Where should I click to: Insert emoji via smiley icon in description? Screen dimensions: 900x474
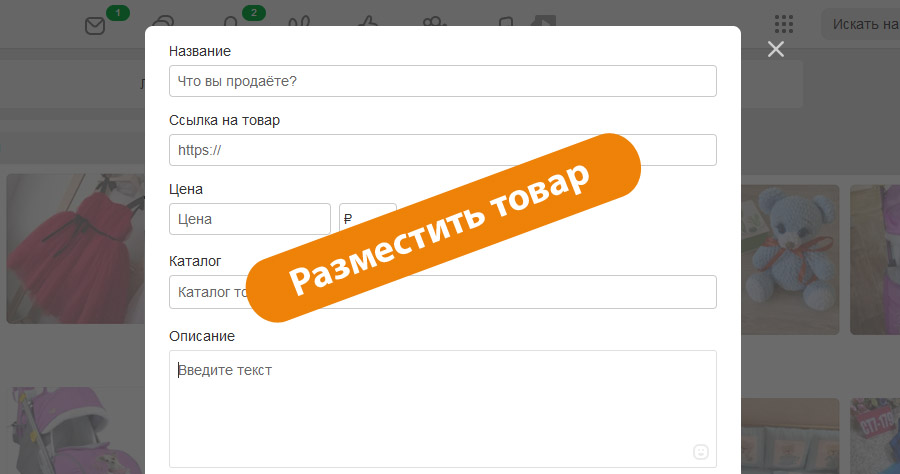tap(701, 452)
